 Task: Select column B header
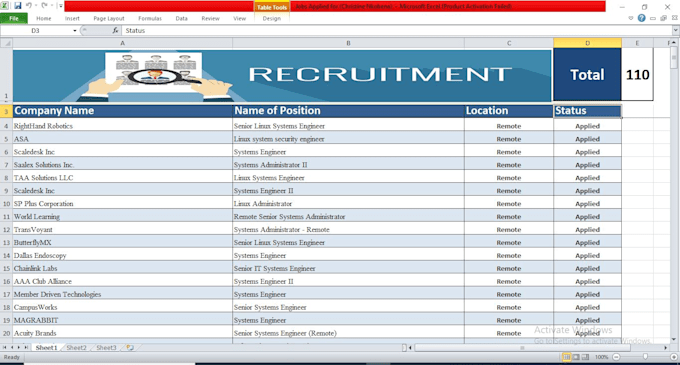click(x=348, y=43)
